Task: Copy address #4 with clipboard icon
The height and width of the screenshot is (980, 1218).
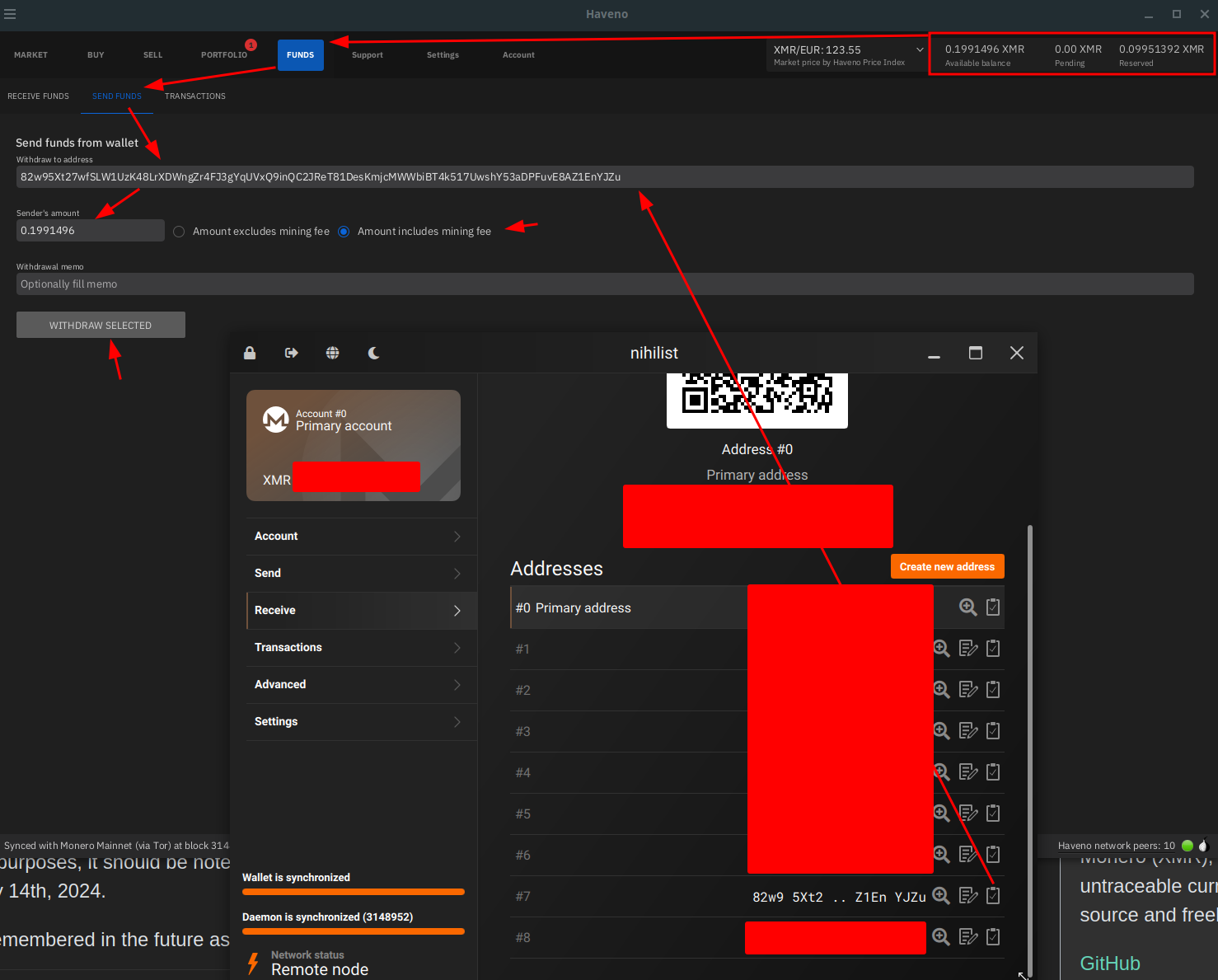Action: click(993, 772)
